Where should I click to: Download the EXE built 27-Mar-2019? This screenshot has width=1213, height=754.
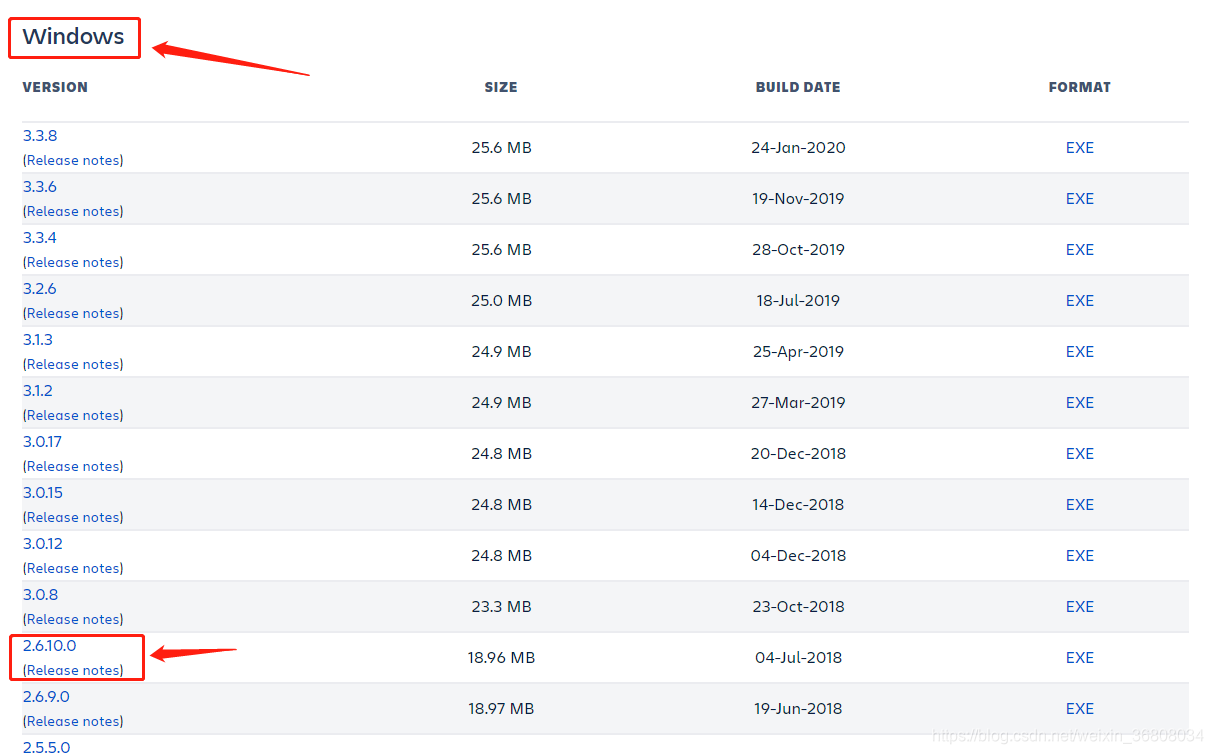click(x=1080, y=402)
